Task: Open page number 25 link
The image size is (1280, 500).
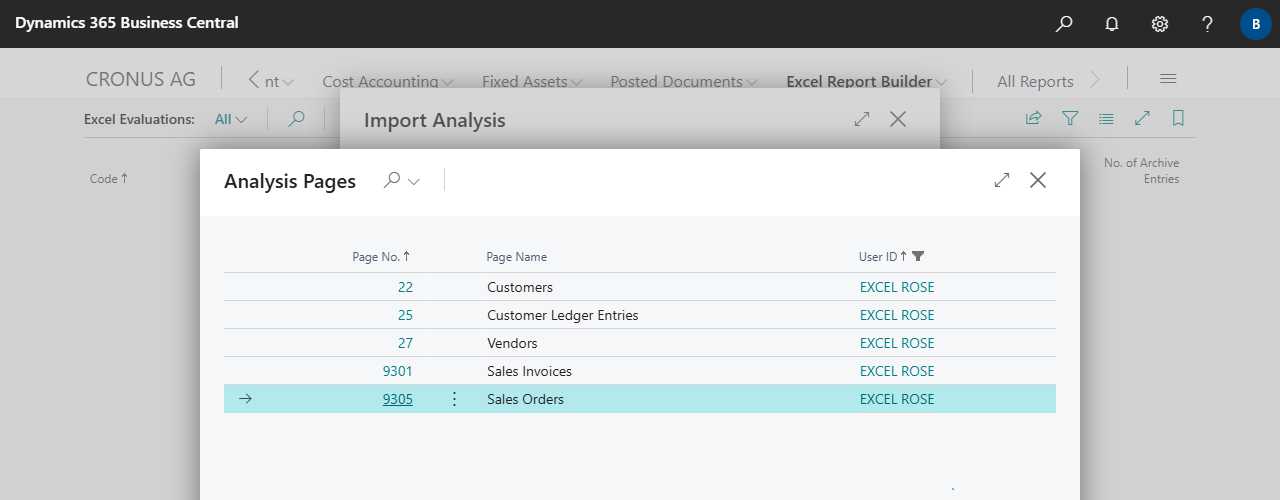Action: 405,315
